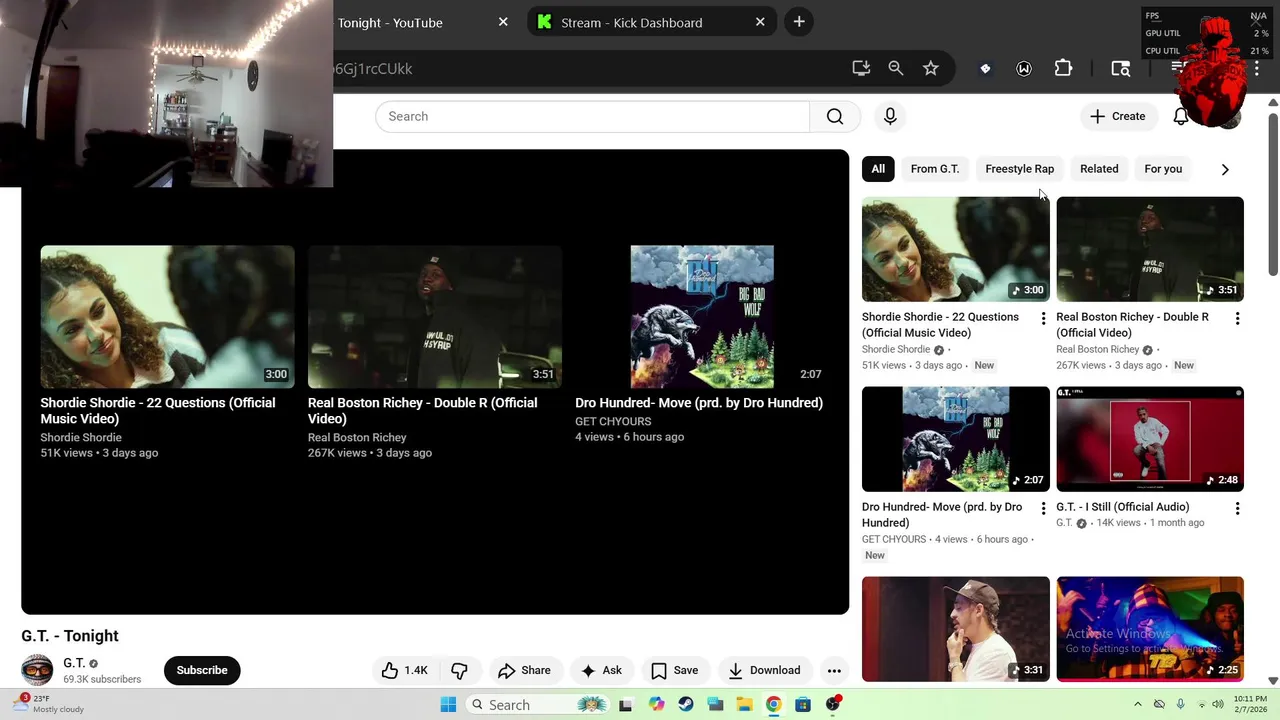The height and width of the screenshot is (720, 1280).
Task: Show hidden system tray icons chevron
Action: 1138,705
